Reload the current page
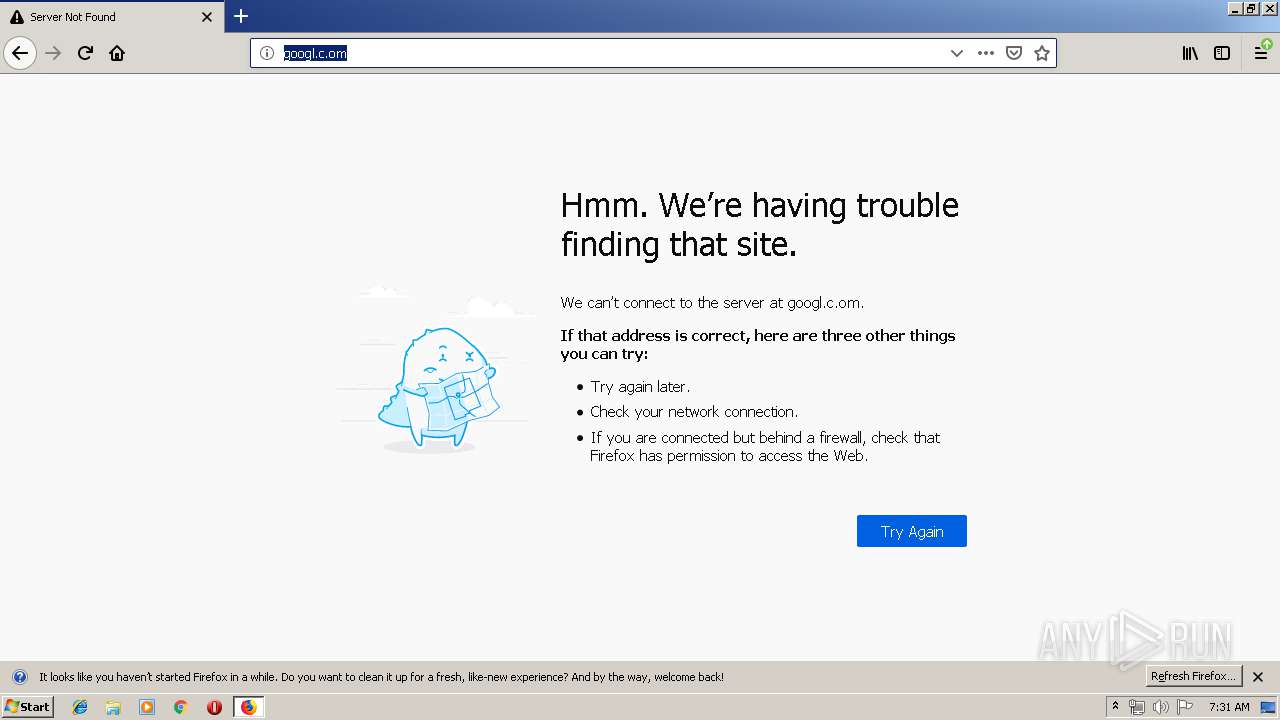This screenshot has height=720, width=1280. tap(85, 53)
